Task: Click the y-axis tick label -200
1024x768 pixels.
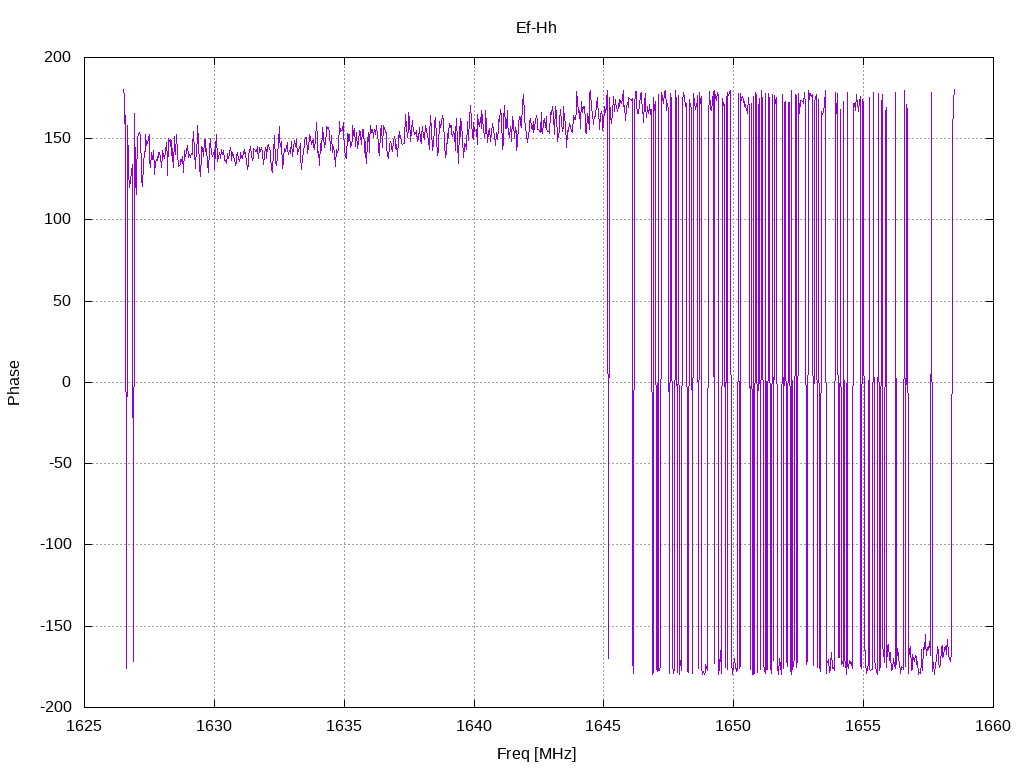Action: tap(56, 707)
